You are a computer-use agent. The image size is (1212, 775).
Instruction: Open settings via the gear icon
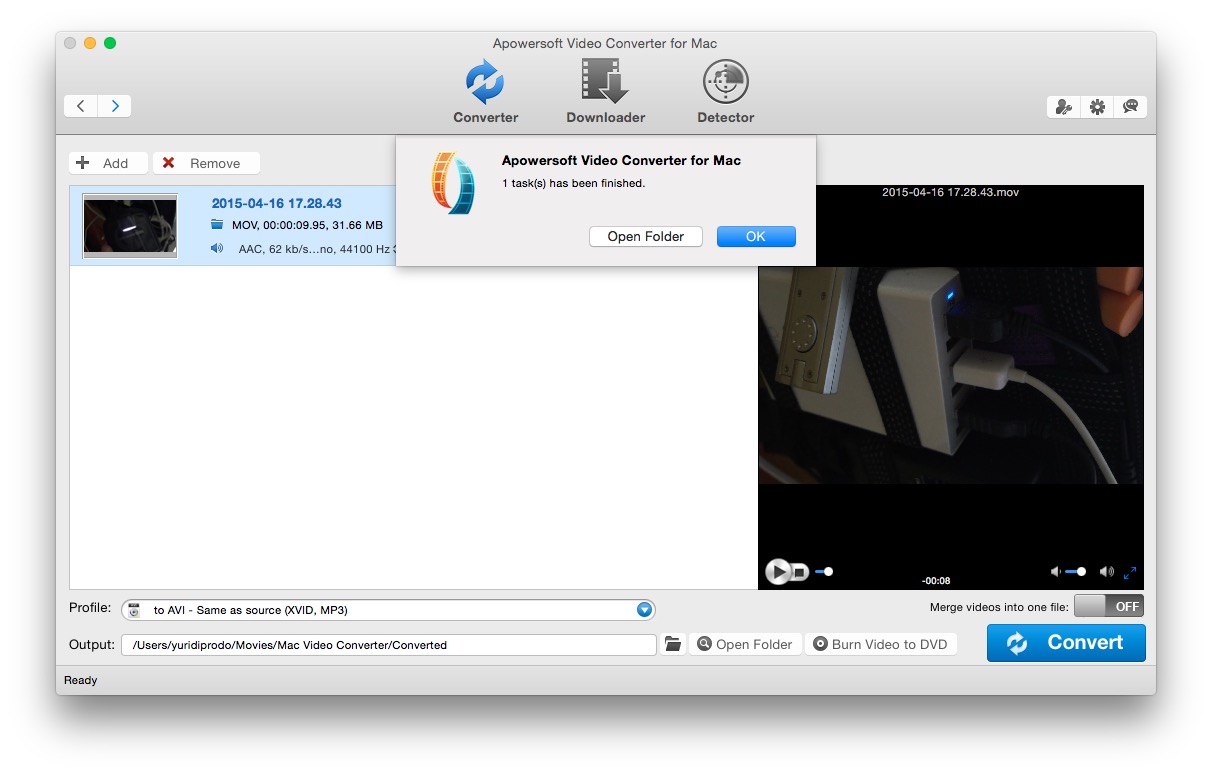point(1097,107)
